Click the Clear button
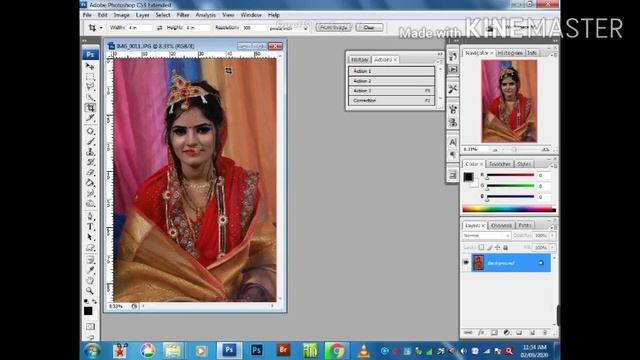 pyautogui.click(x=369, y=28)
